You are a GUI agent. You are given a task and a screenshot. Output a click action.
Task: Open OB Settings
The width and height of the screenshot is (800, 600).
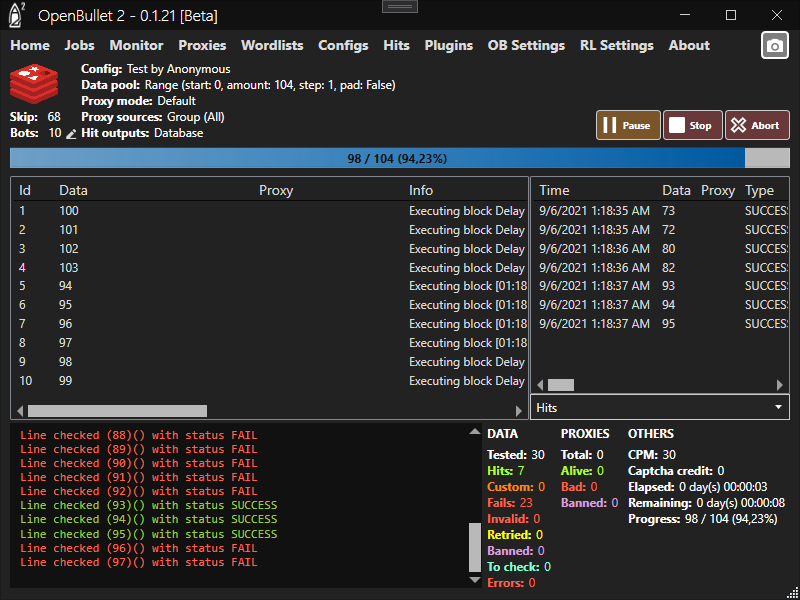pos(526,45)
